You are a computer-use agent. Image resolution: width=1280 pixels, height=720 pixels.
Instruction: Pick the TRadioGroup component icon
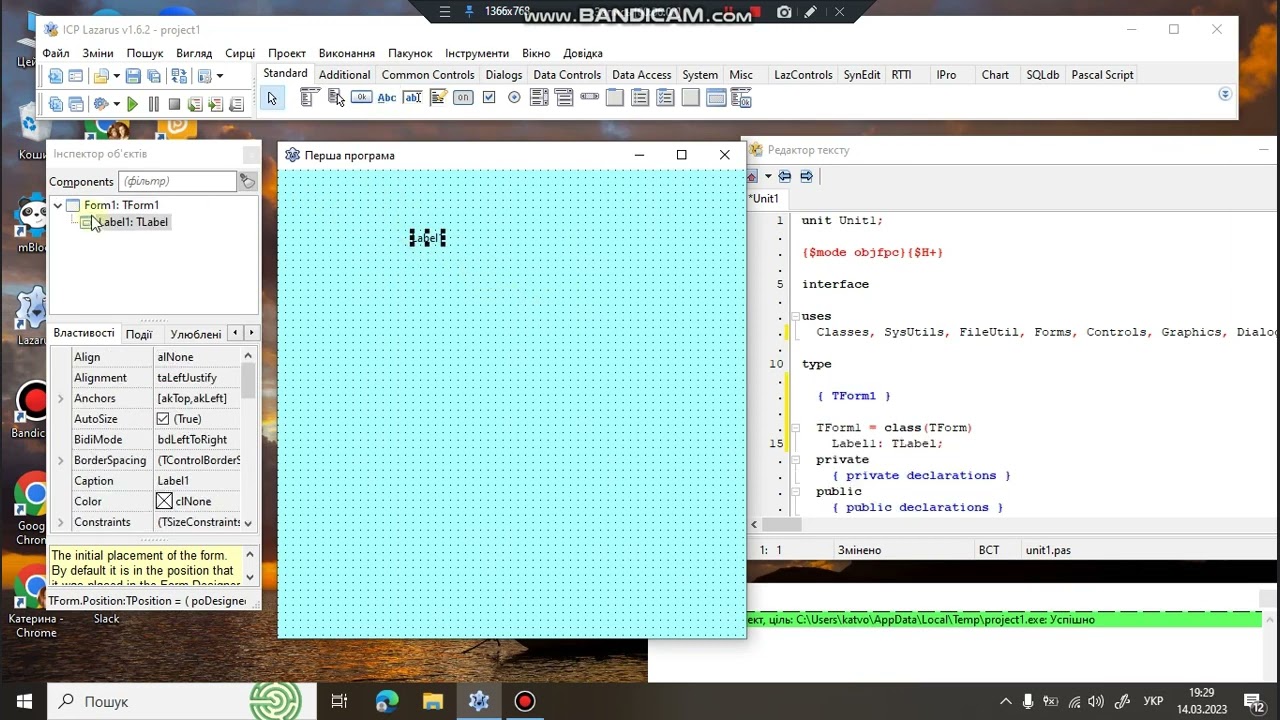point(640,97)
